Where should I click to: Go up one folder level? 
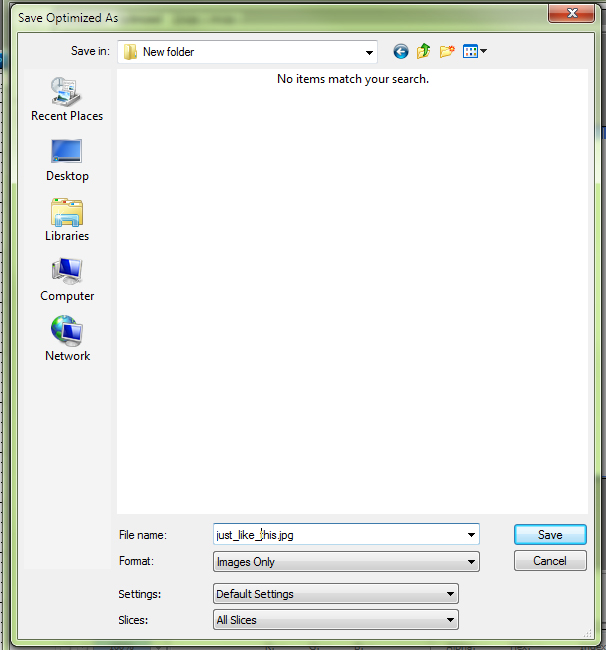coord(424,51)
